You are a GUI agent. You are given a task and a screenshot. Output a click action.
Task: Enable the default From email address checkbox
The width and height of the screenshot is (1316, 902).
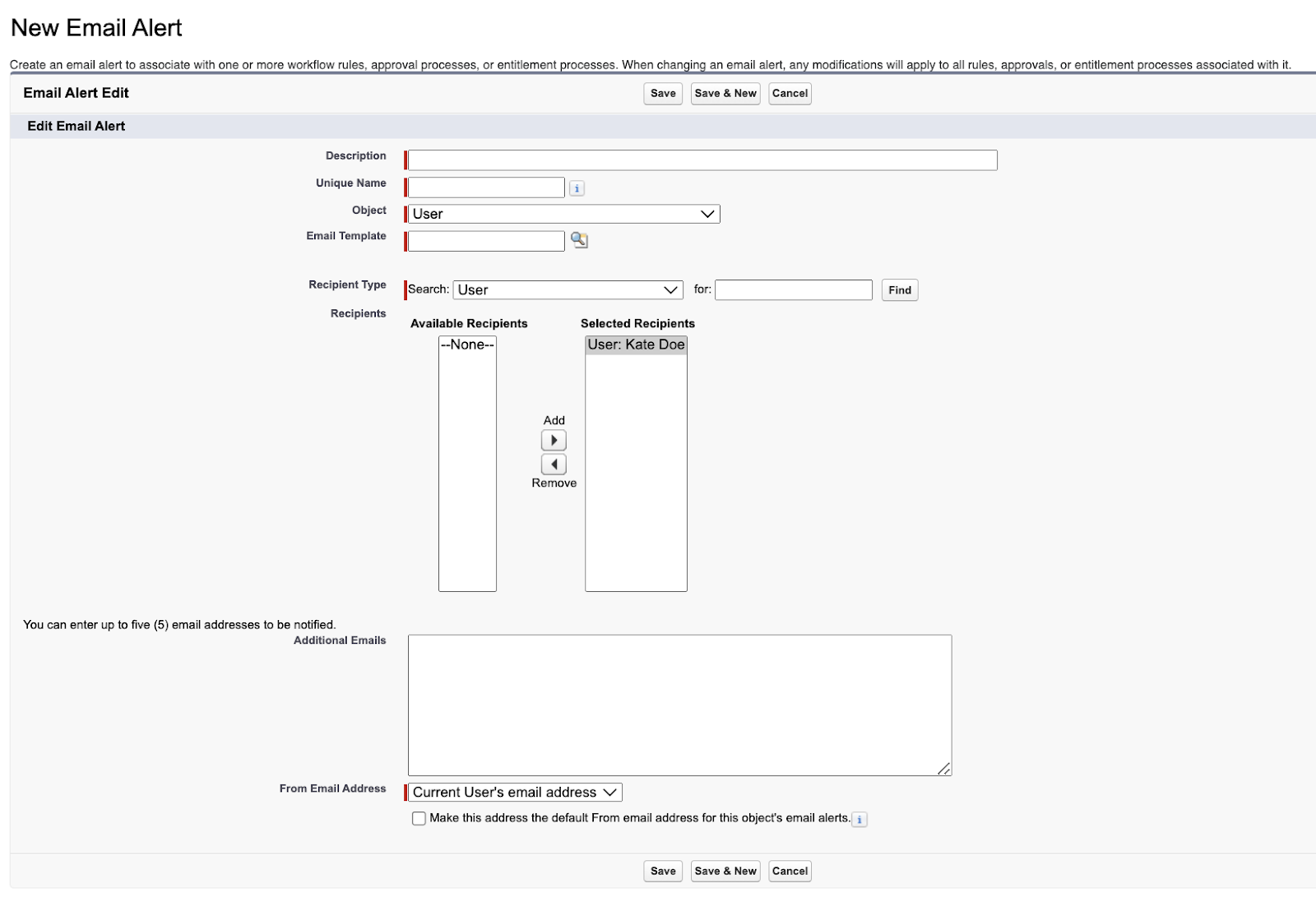(419, 818)
